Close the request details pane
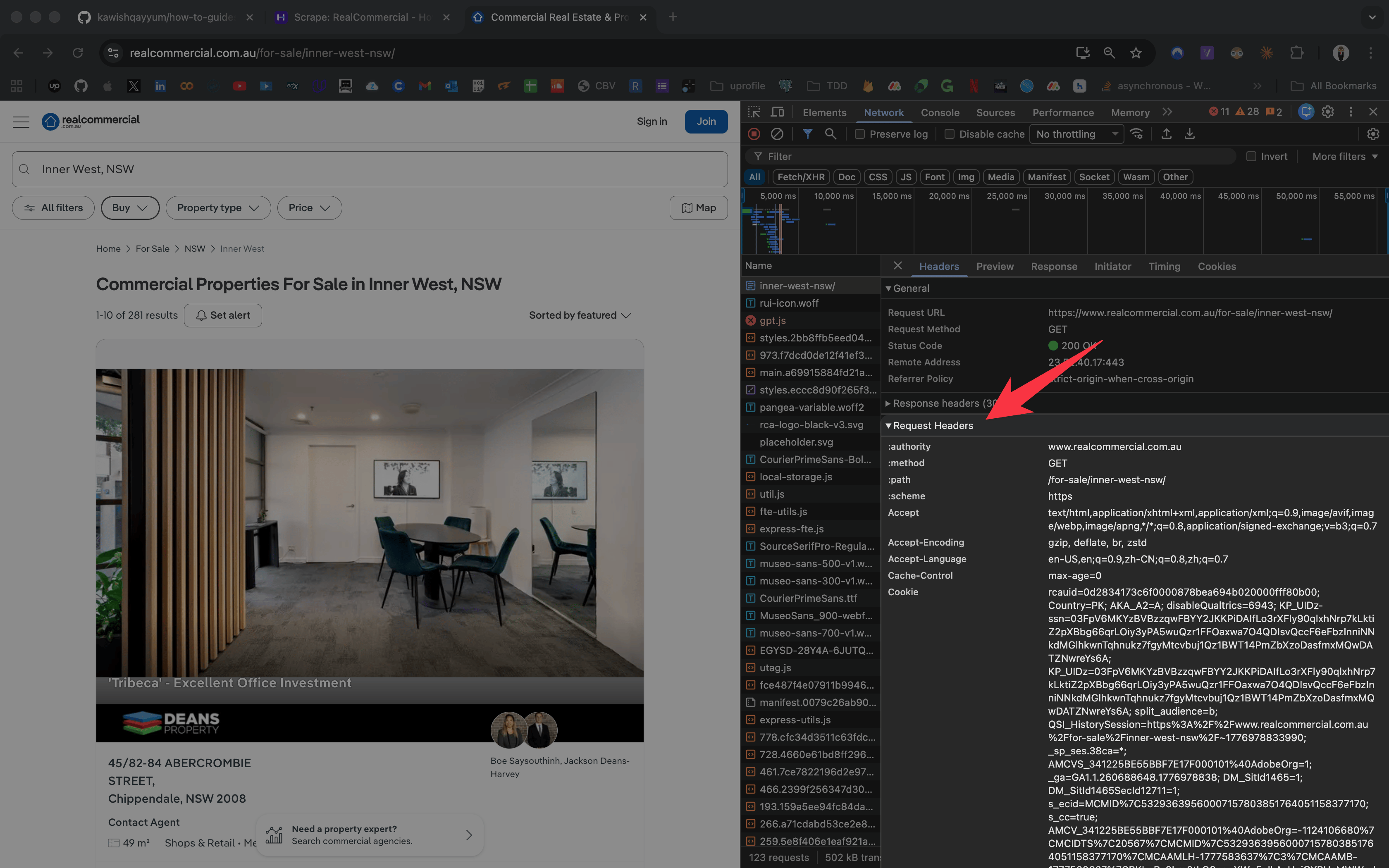This screenshot has height=868, width=1389. 898,266
